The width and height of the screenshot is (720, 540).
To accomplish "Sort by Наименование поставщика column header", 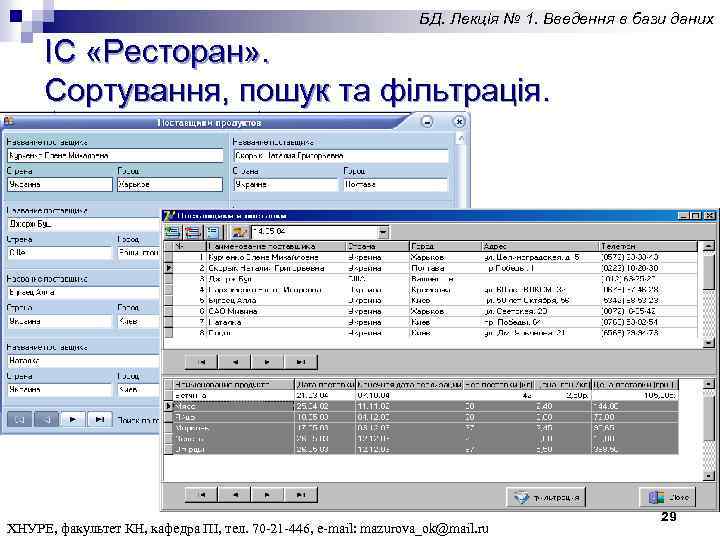I will click(276, 246).
